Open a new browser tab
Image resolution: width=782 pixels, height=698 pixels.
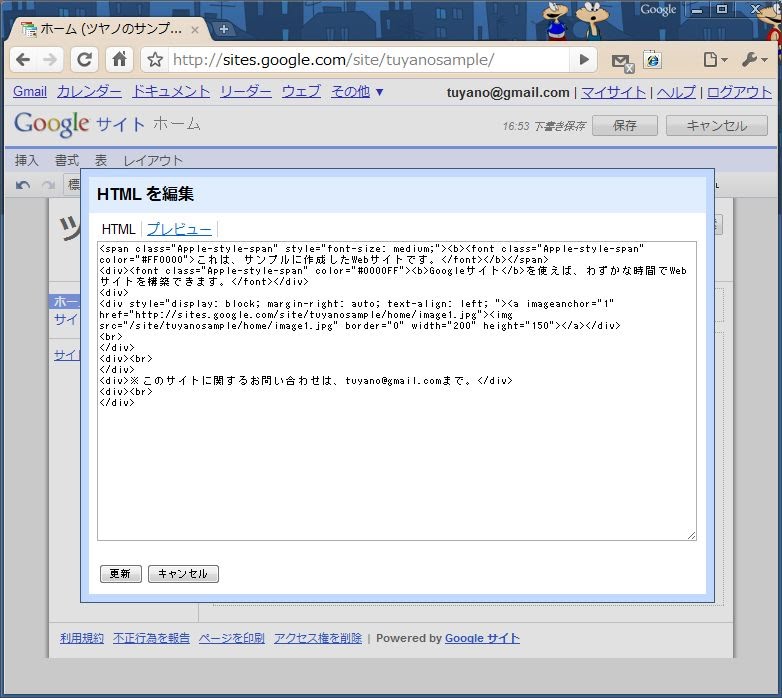(223, 29)
